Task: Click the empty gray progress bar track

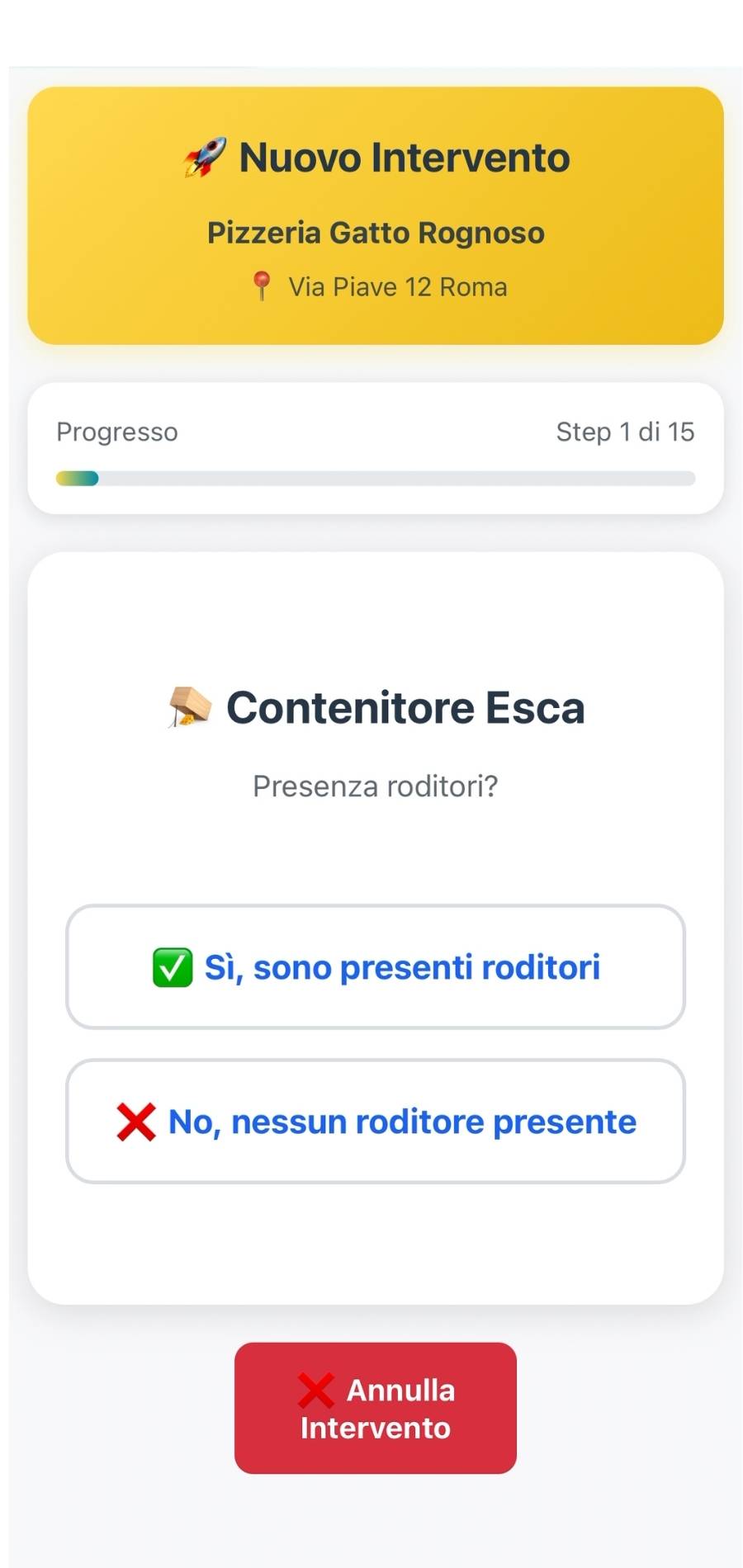Action: pyautogui.click(x=396, y=479)
